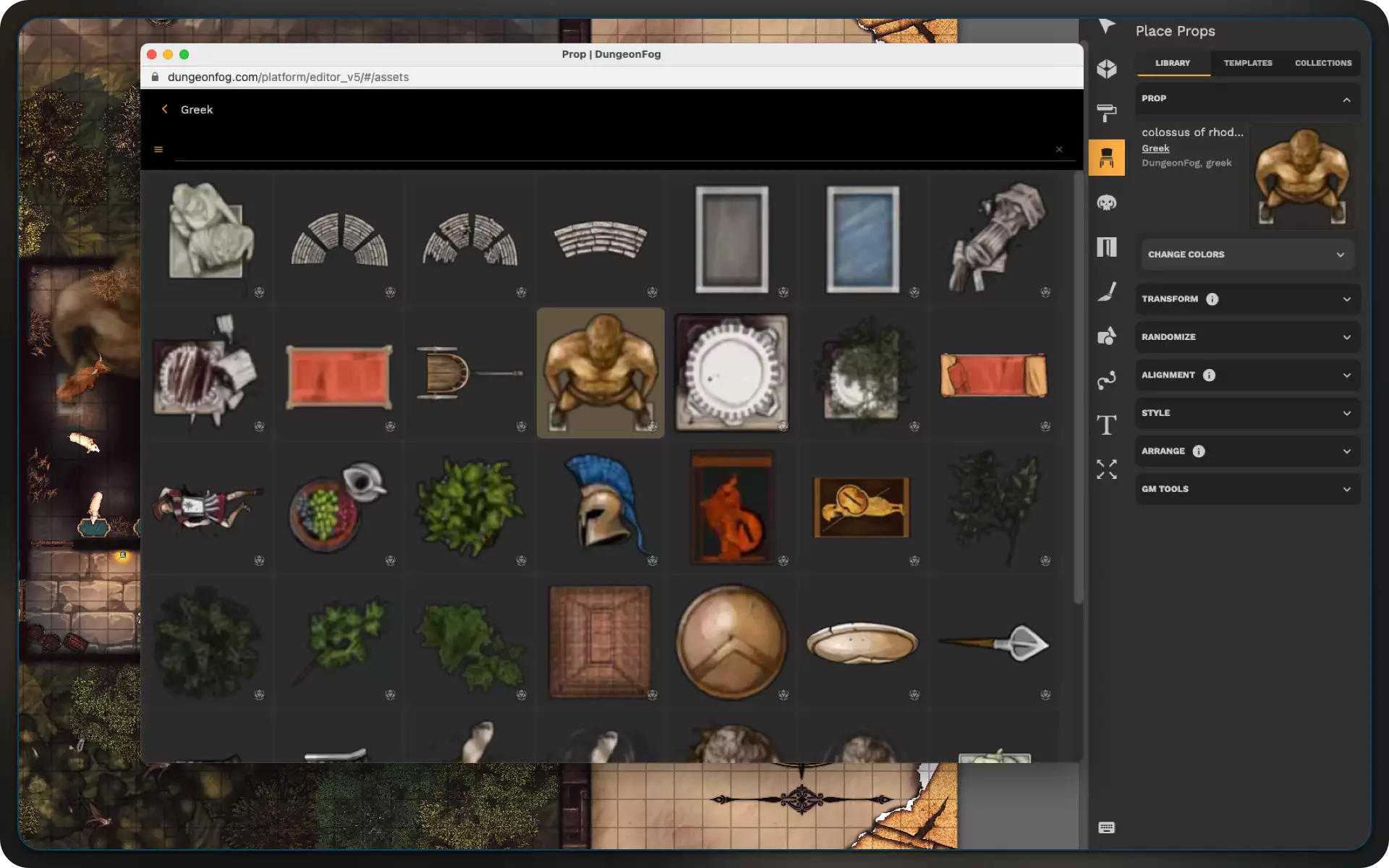1389x868 pixels.
Task: Select the spearhead prop
Action: pyautogui.click(x=994, y=641)
